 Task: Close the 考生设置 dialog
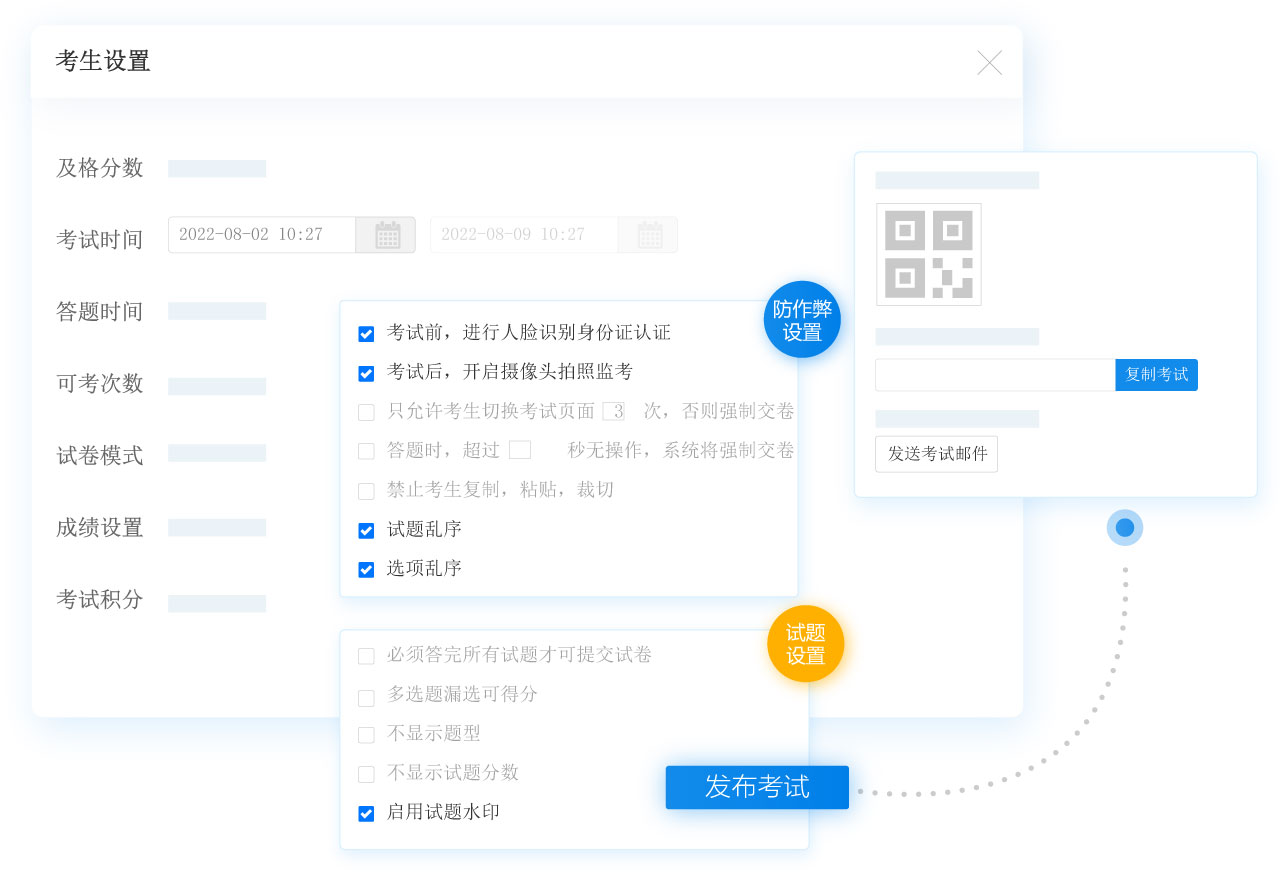tap(989, 63)
